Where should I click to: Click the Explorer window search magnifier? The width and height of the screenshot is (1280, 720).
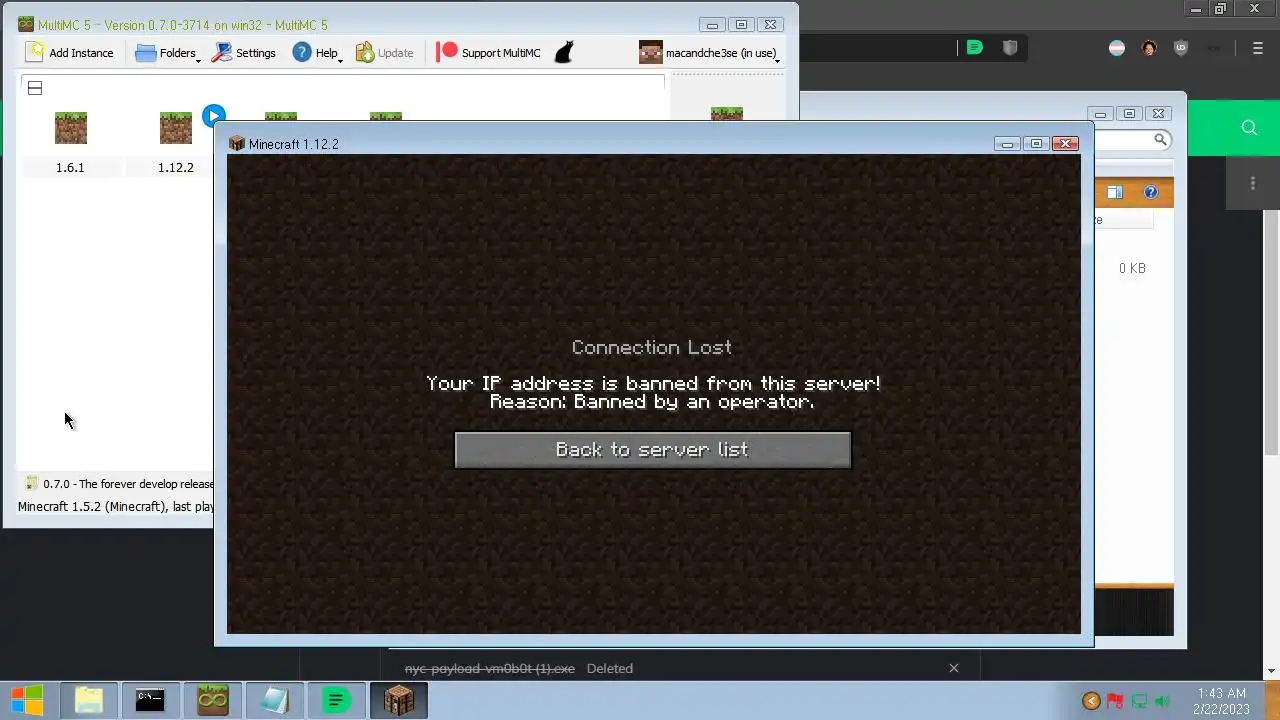click(1160, 140)
